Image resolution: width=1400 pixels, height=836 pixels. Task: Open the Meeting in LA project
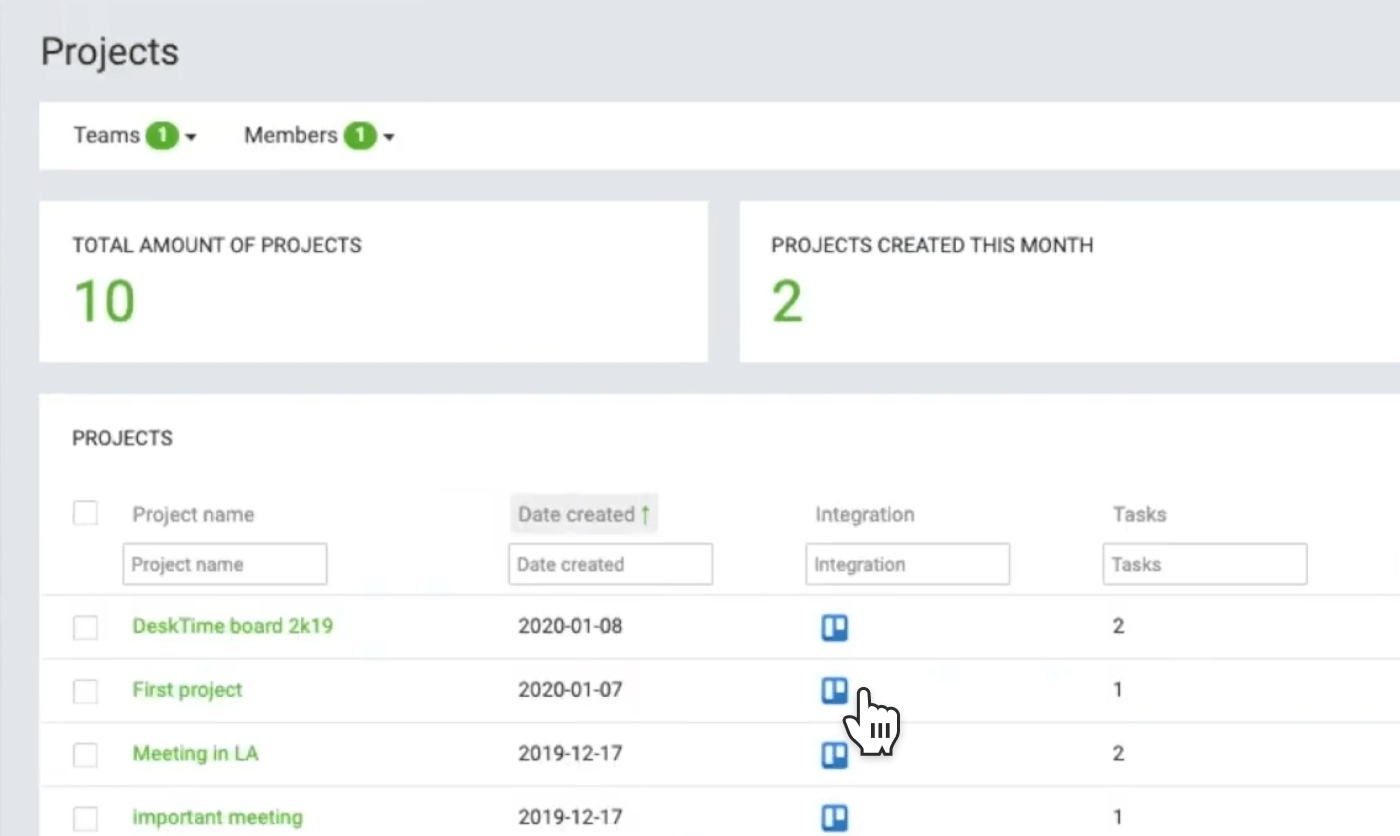(196, 755)
